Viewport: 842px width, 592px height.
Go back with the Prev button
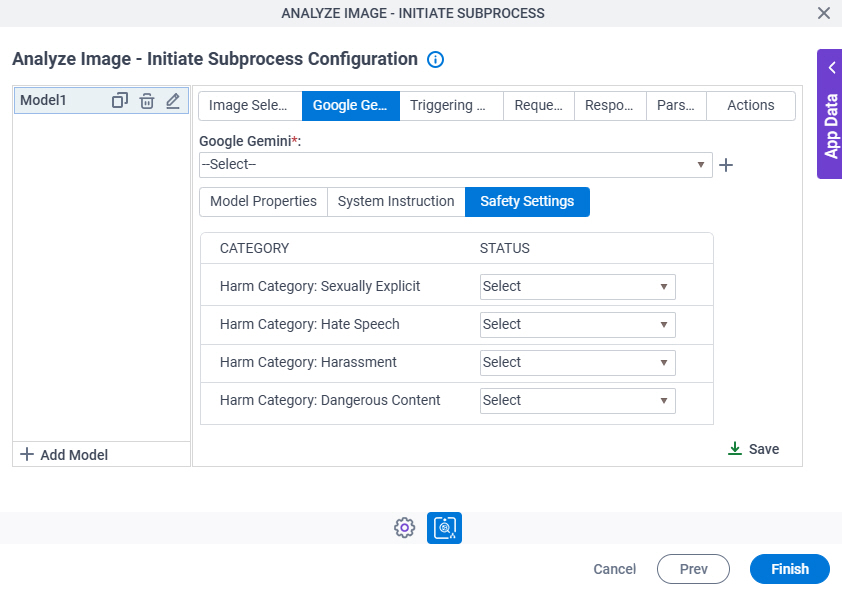[693, 569]
